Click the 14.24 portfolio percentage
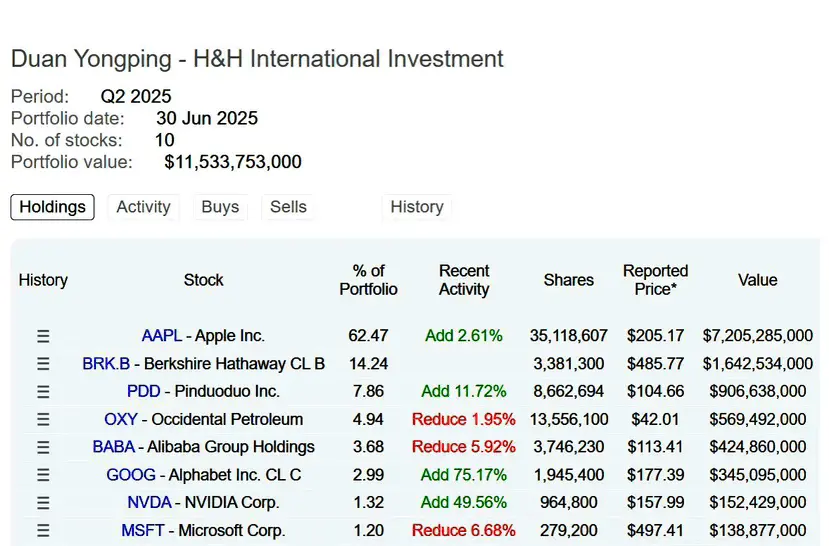This screenshot has height=546, width=829. (369, 364)
